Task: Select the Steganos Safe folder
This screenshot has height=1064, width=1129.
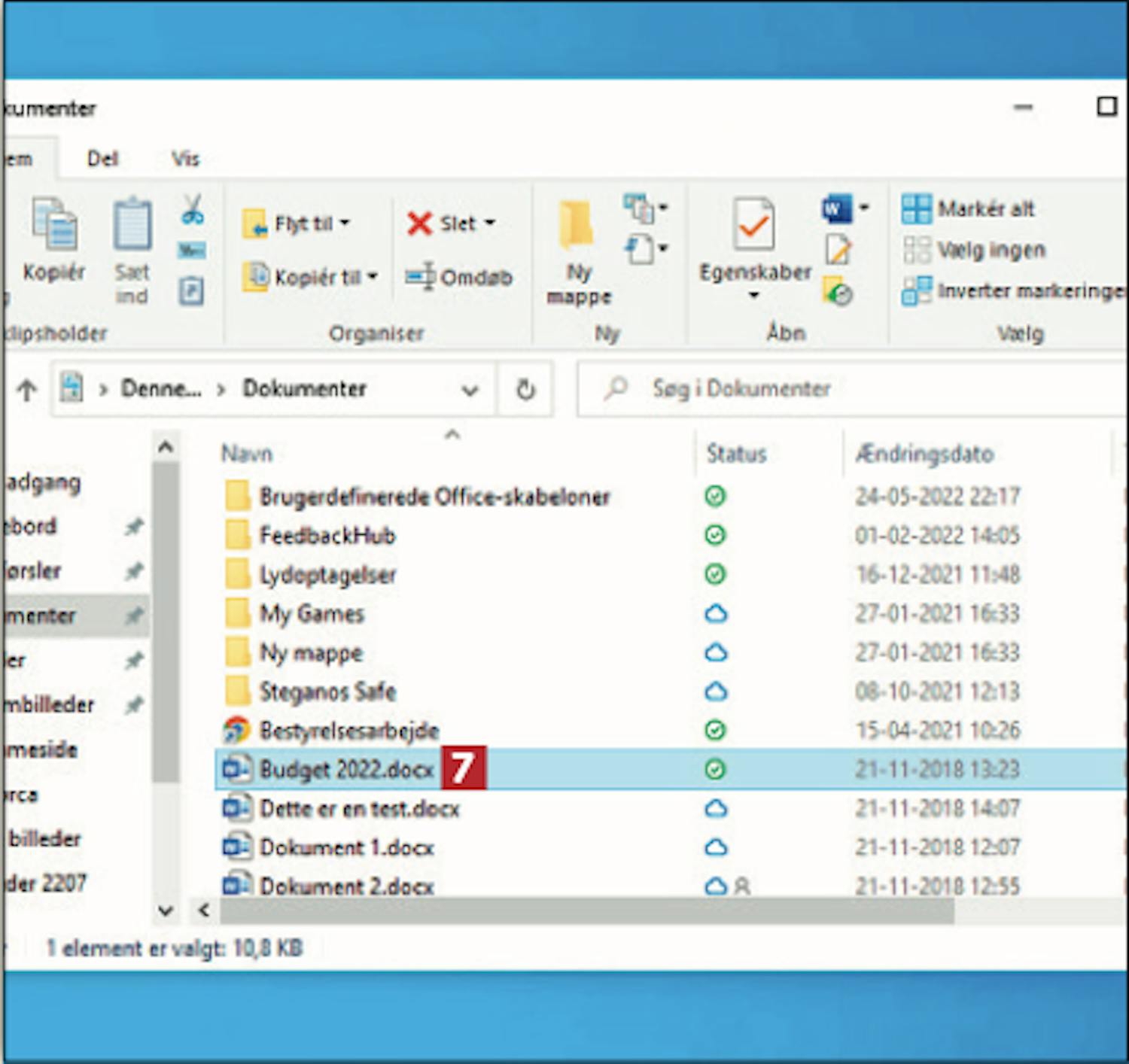Action: tap(327, 692)
